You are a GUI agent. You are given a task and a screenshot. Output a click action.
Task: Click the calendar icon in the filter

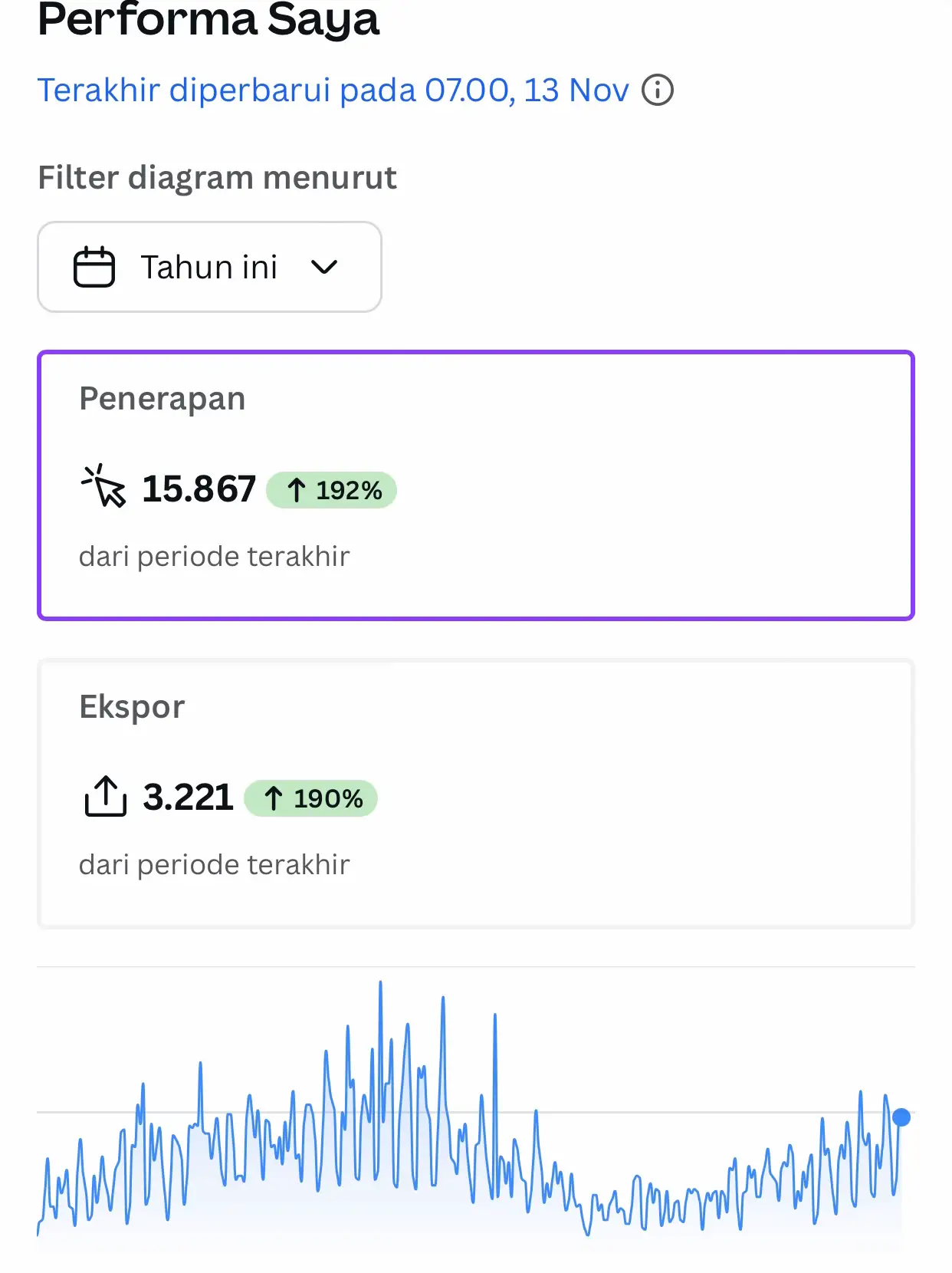[94, 267]
